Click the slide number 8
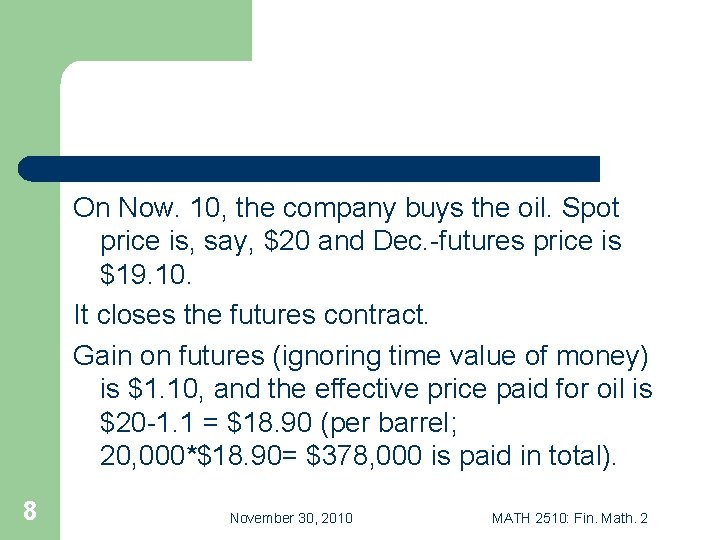The image size is (720, 540). [x=30, y=511]
